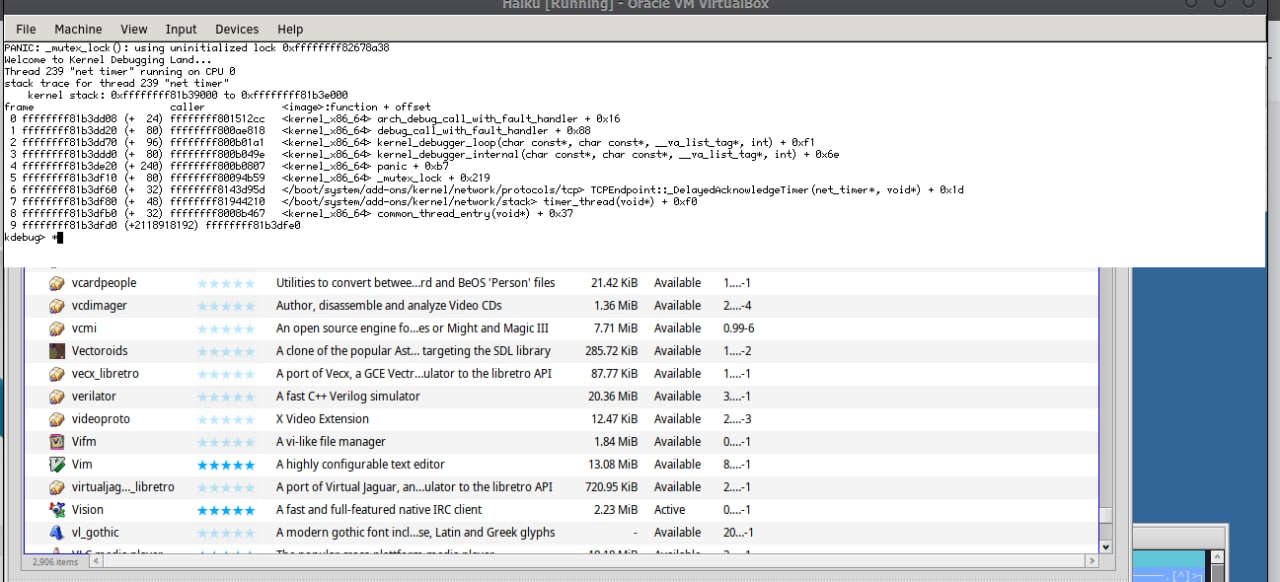Viewport: 1280px width, 582px height.
Task: Select the verilator package name
Action: coord(94,396)
